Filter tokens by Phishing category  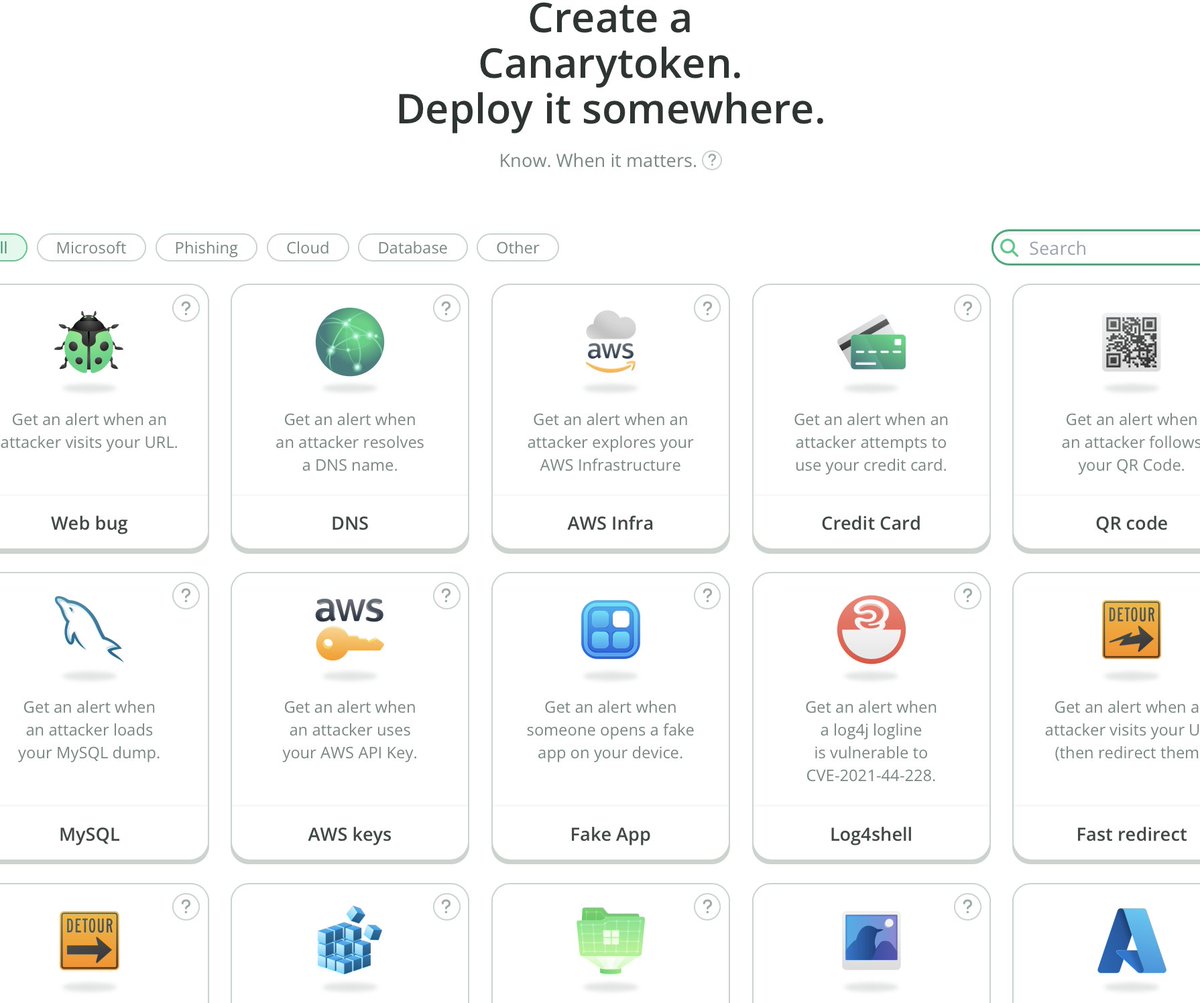tap(206, 248)
